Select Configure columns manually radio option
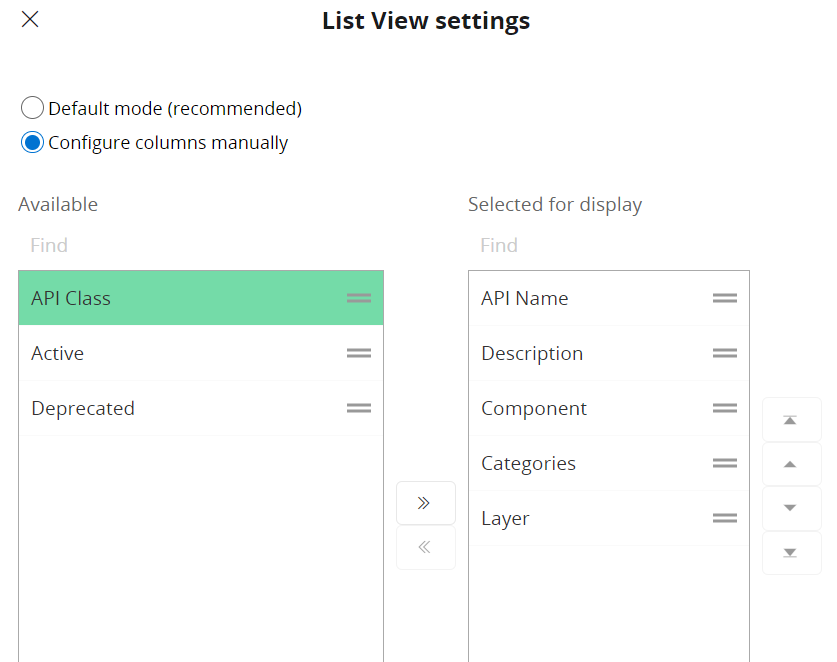The image size is (837, 662). coord(33,142)
